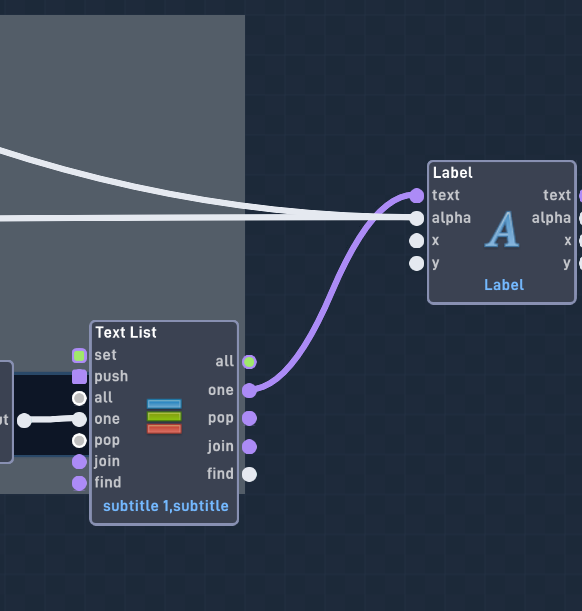Click the Label node's blue A icon
582x611 pixels.
[502, 230]
